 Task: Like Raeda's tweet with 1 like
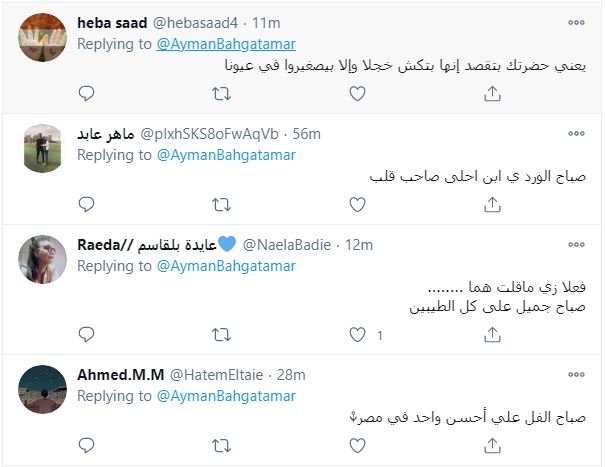358,336
